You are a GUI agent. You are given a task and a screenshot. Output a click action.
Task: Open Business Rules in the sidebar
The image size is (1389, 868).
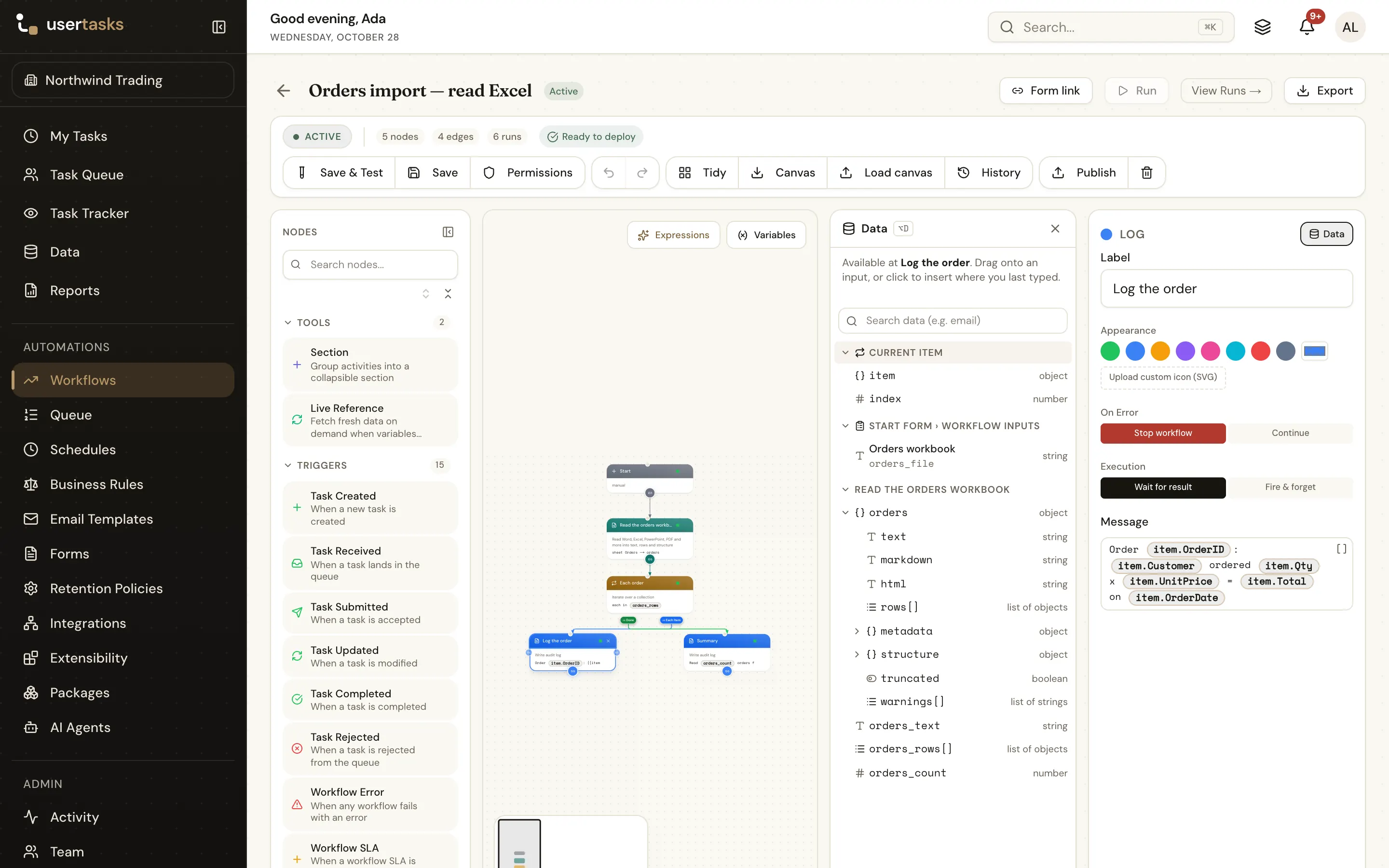(x=123, y=484)
